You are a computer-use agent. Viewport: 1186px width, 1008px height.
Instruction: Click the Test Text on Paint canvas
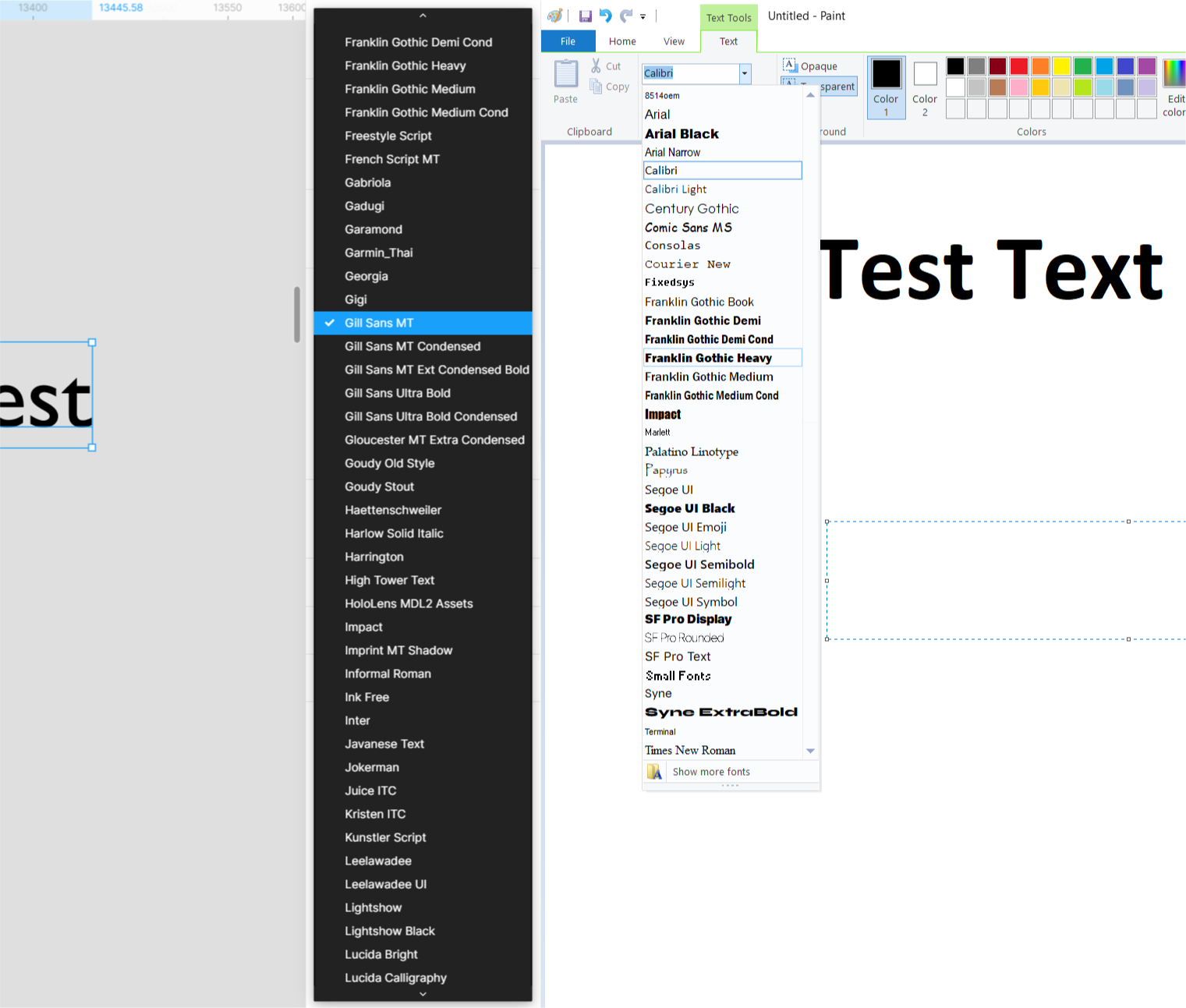click(x=991, y=271)
